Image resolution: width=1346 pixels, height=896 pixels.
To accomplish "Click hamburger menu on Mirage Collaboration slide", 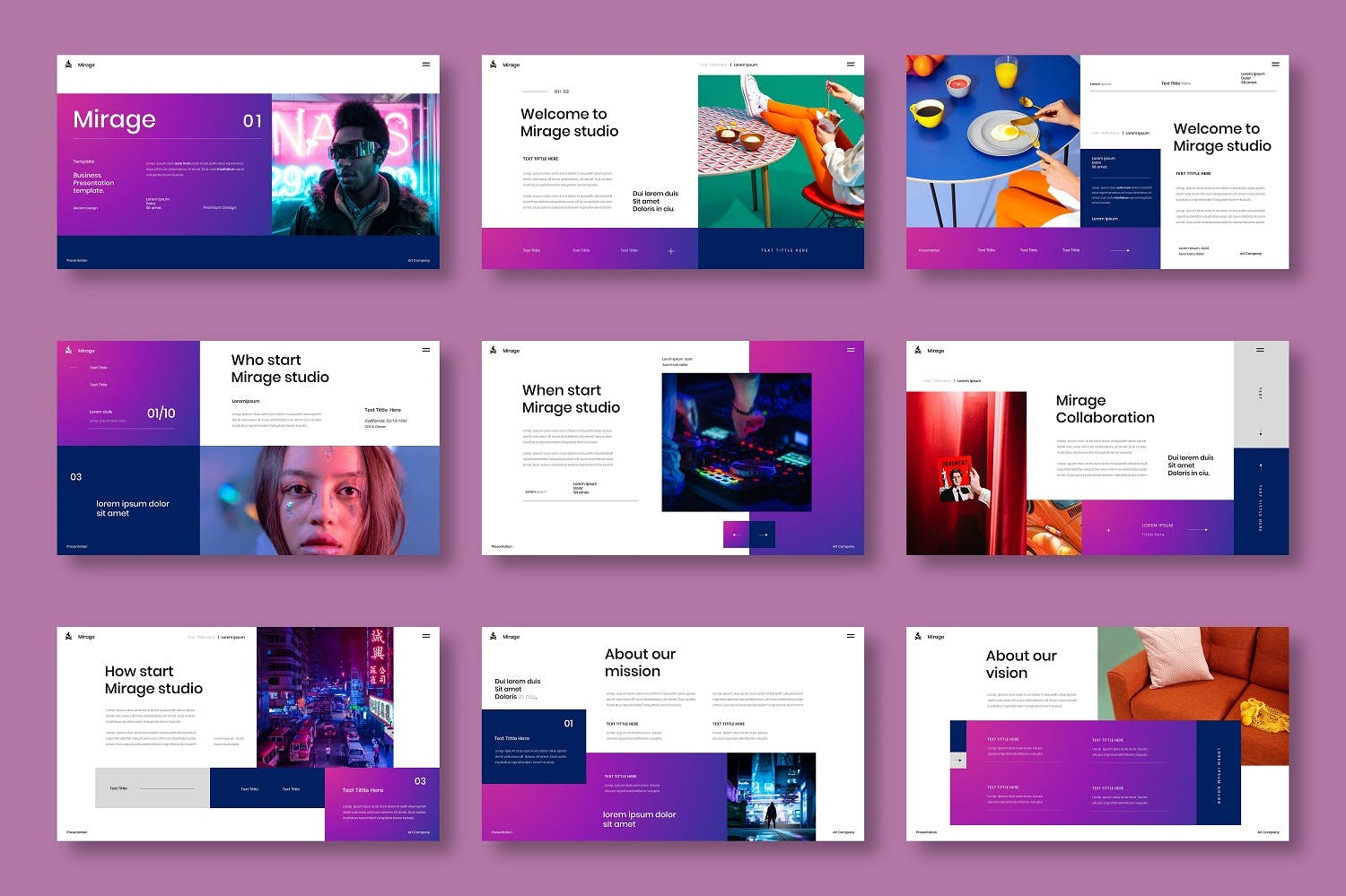I will point(1260,350).
